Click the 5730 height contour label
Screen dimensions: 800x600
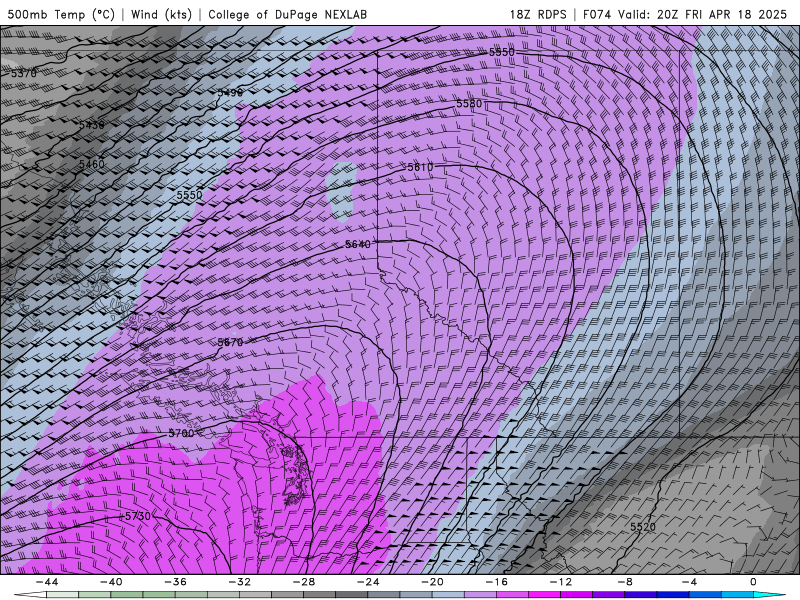[x=138, y=516]
